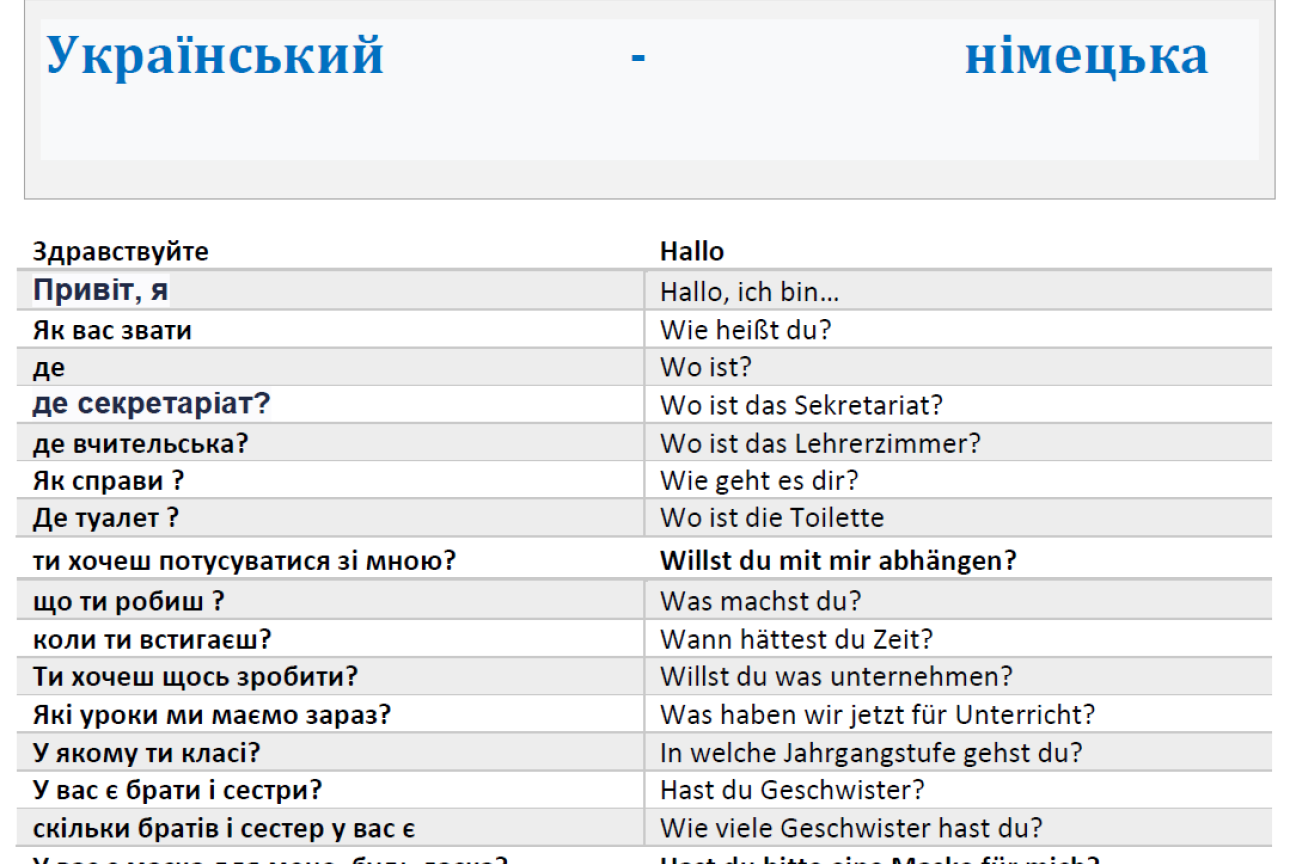Click the "Здравствуйте" cell
Viewport: 1296px width, 864px height.
click(x=121, y=251)
